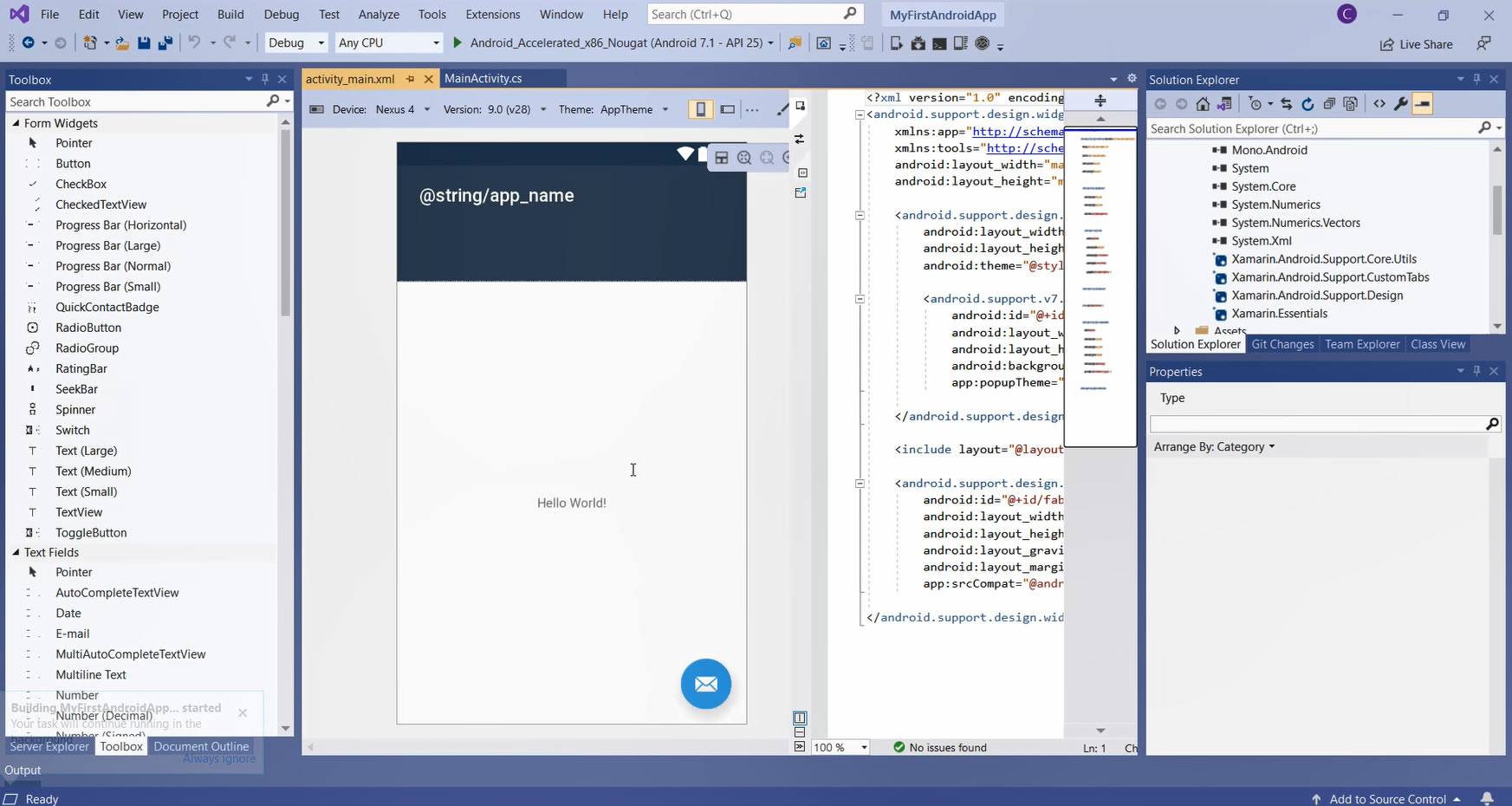Switch to the MainActivity.cs tab
Screen dimensions: 1512x806
click(483, 79)
